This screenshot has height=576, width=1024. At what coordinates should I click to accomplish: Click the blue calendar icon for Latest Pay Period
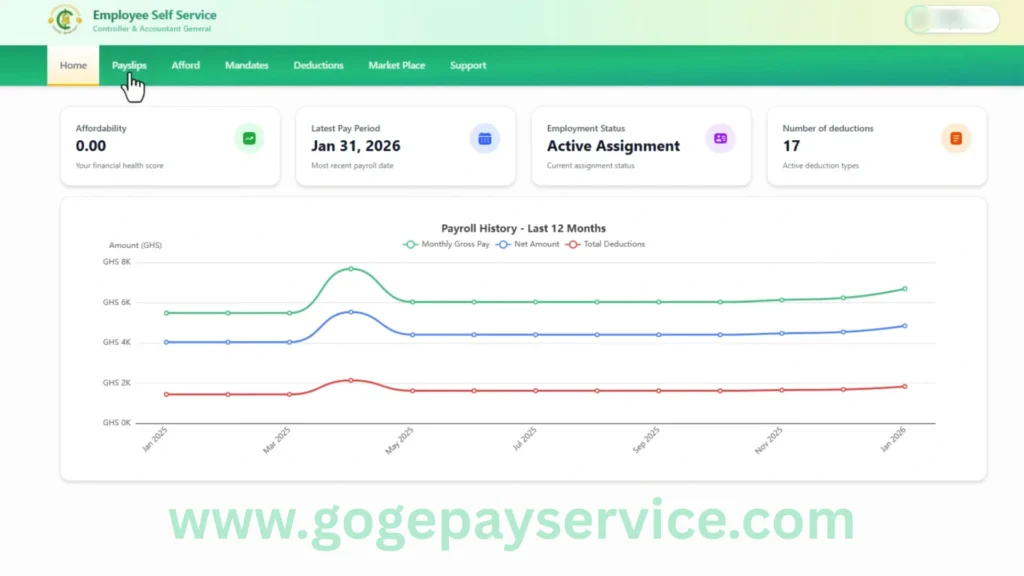tap(485, 138)
